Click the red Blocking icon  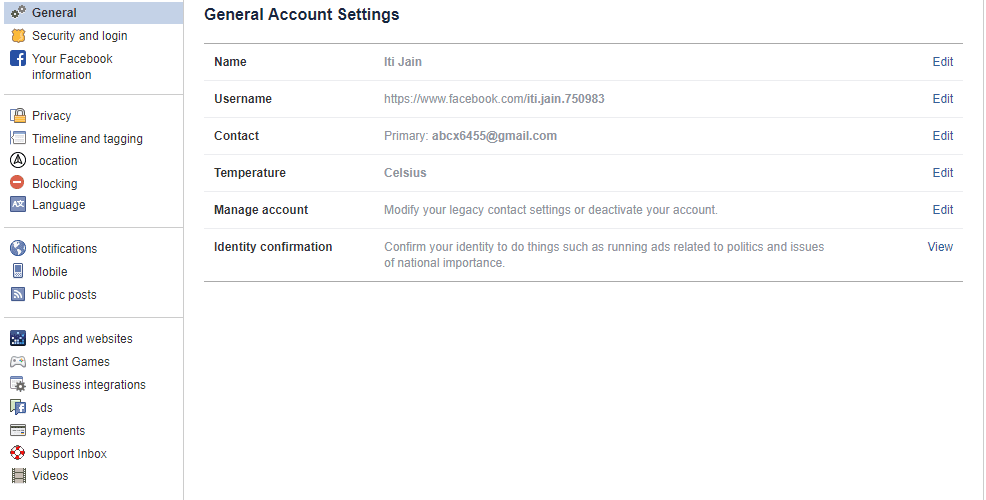[18, 182]
